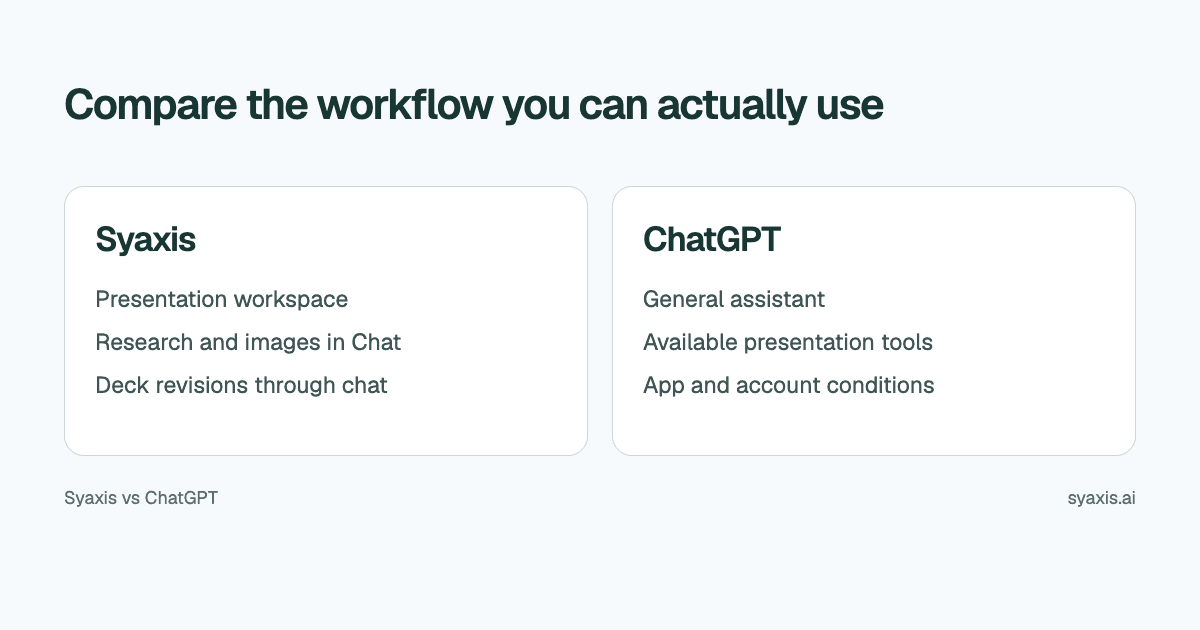Click 'App and account conditions' line
The image size is (1200, 630).
pyautogui.click(x=789, y=385)
